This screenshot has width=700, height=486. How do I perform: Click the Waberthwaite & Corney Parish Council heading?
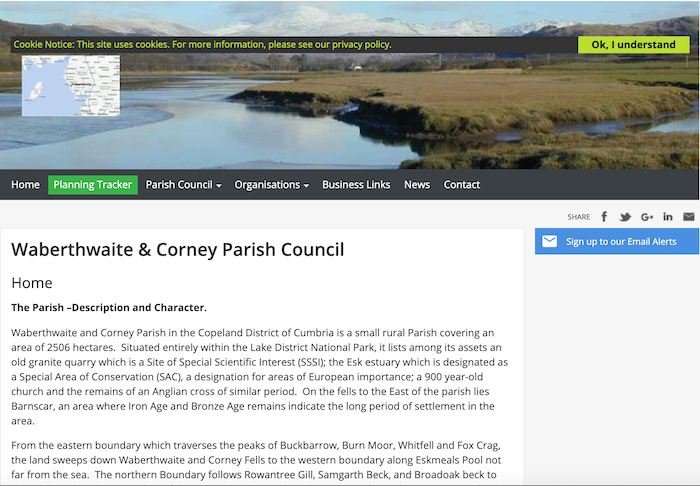pos(177,250)
